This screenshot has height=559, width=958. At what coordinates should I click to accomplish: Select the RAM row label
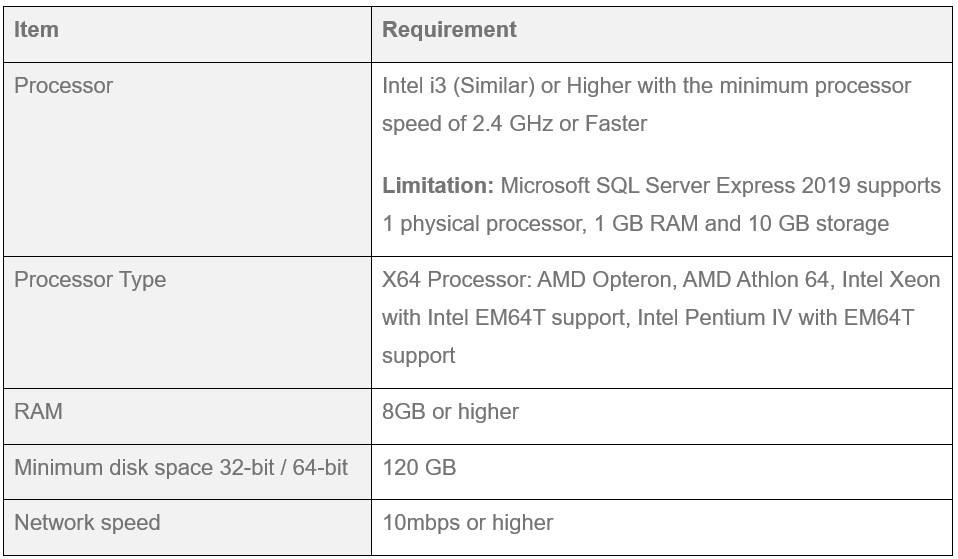[x=38, y=411]
